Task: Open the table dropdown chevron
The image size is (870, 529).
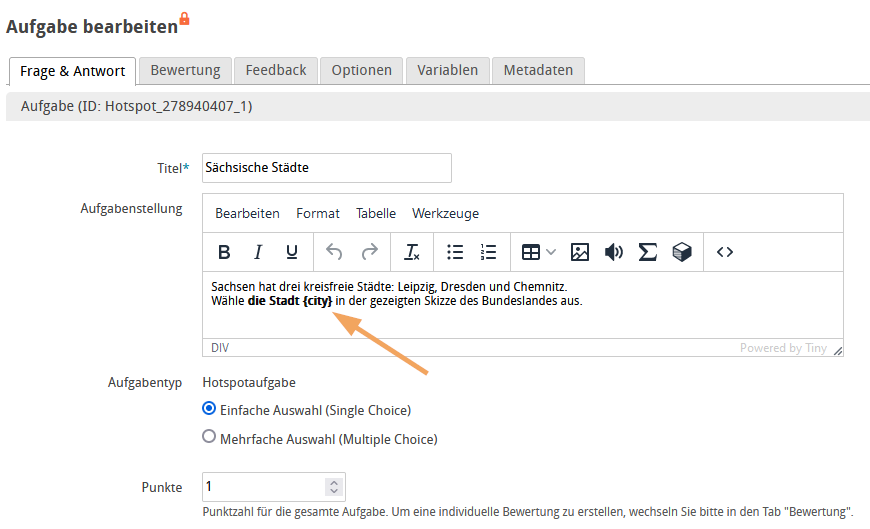Action: pyautogui.click(x=551, y=252)
